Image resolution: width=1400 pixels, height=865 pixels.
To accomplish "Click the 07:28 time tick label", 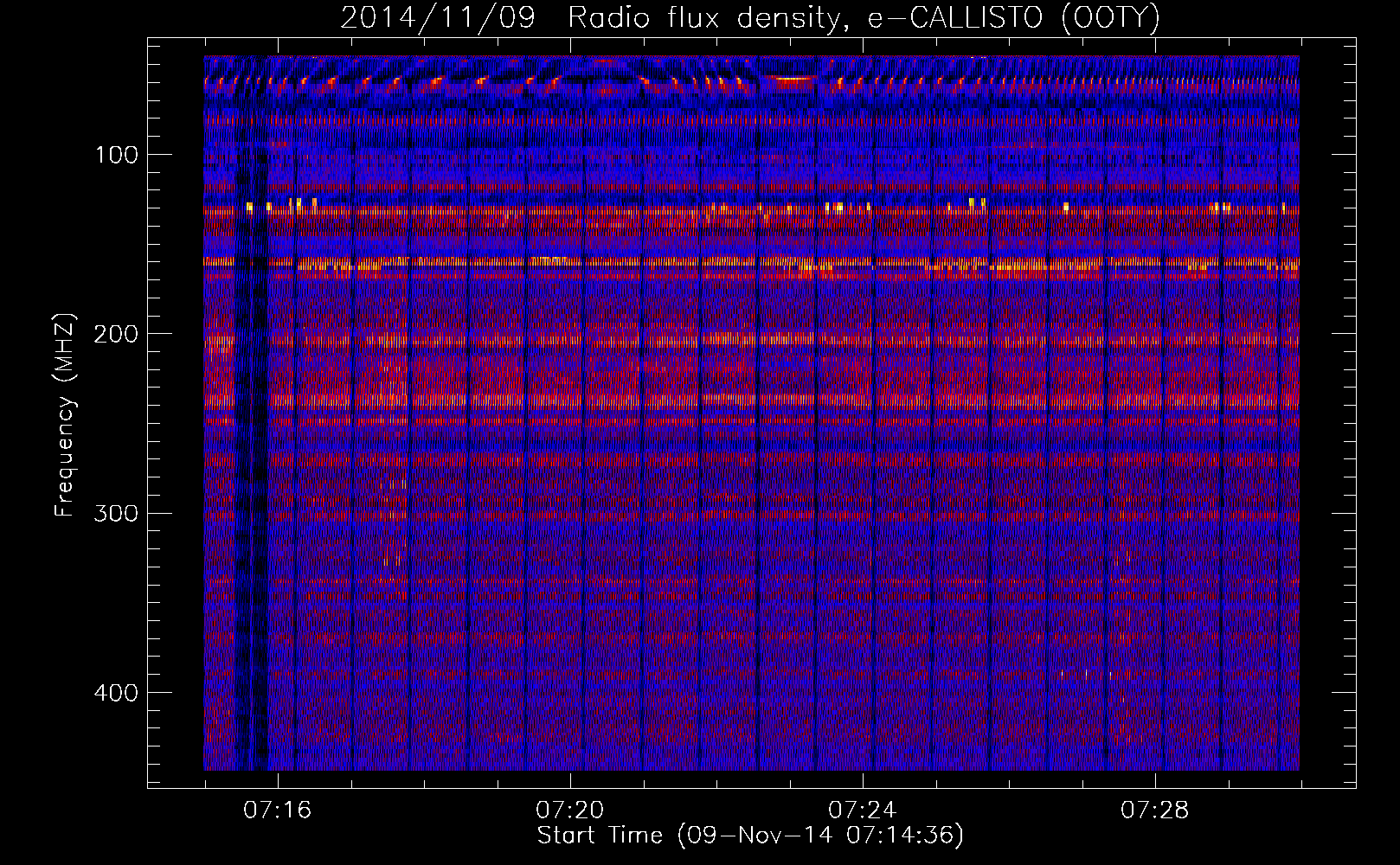I will coord(1155,811).
